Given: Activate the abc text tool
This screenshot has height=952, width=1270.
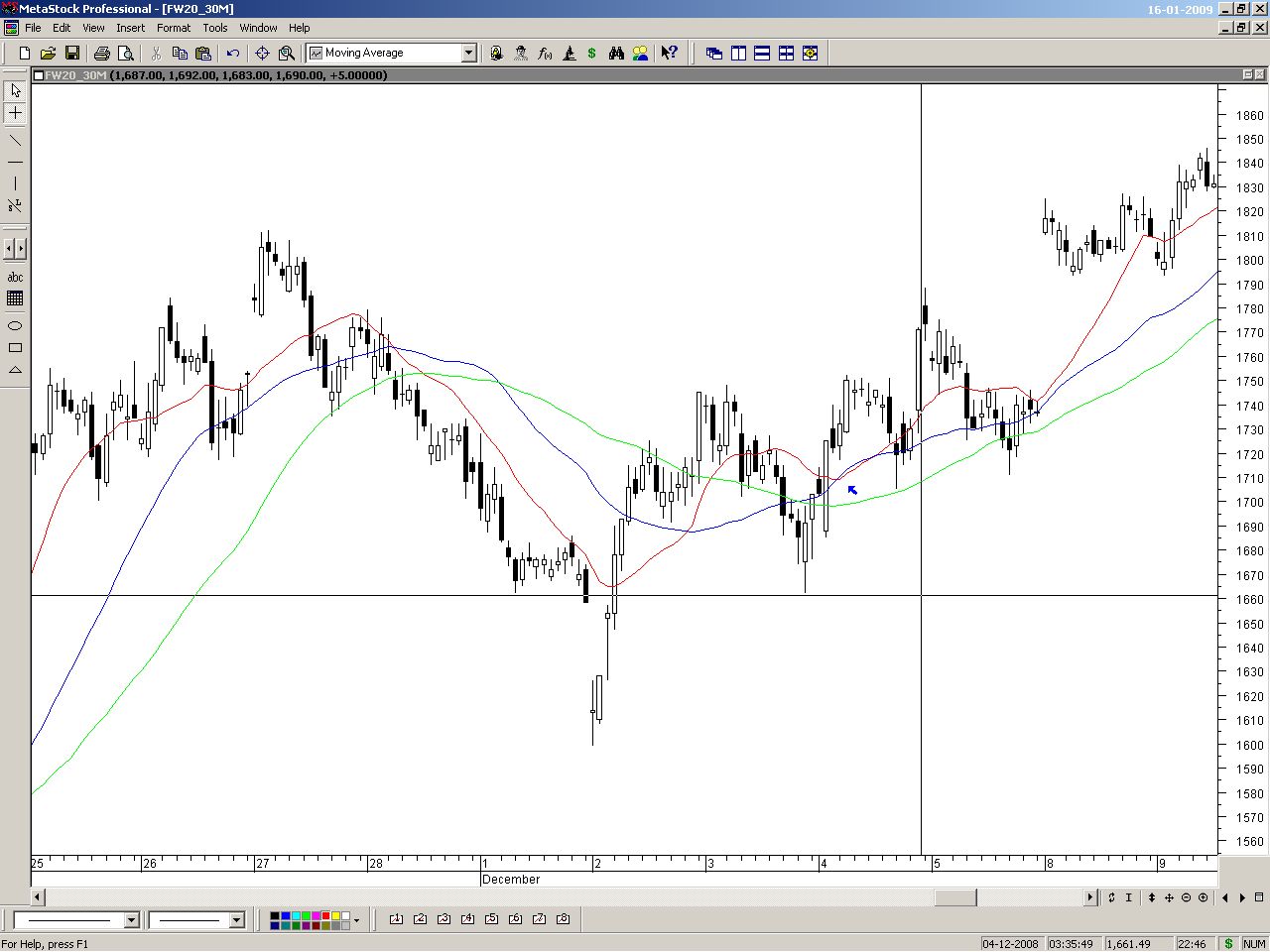Looking at the screenshot, I should [15, 277].
